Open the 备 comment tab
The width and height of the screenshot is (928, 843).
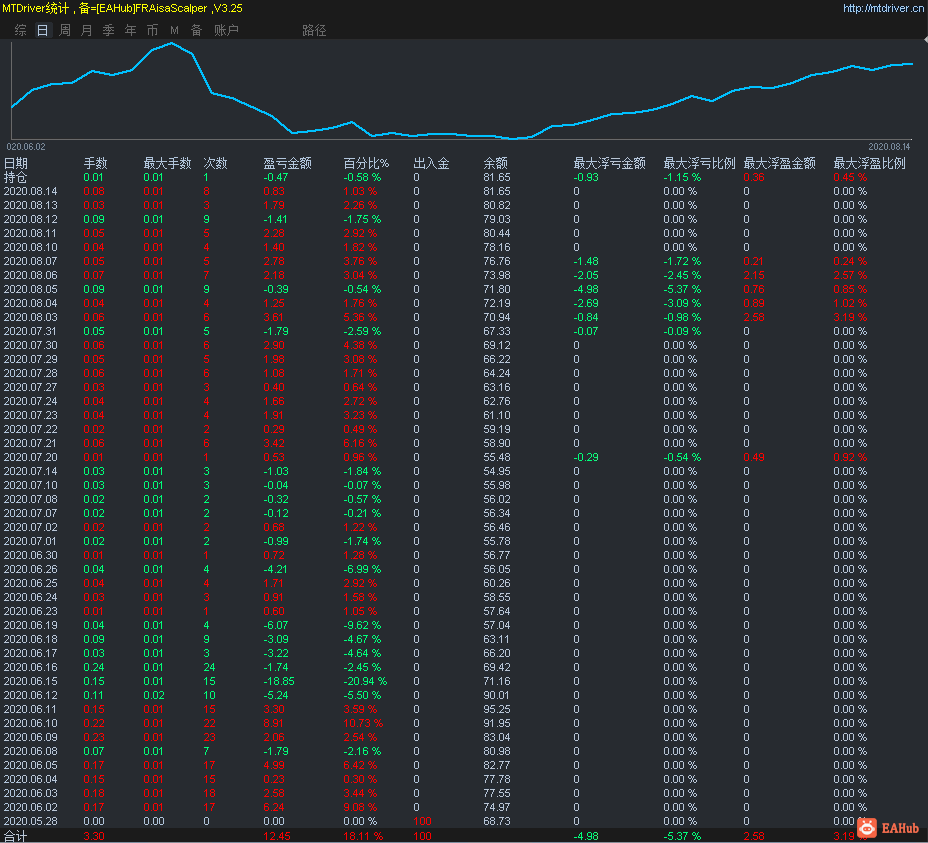(196, 31)
